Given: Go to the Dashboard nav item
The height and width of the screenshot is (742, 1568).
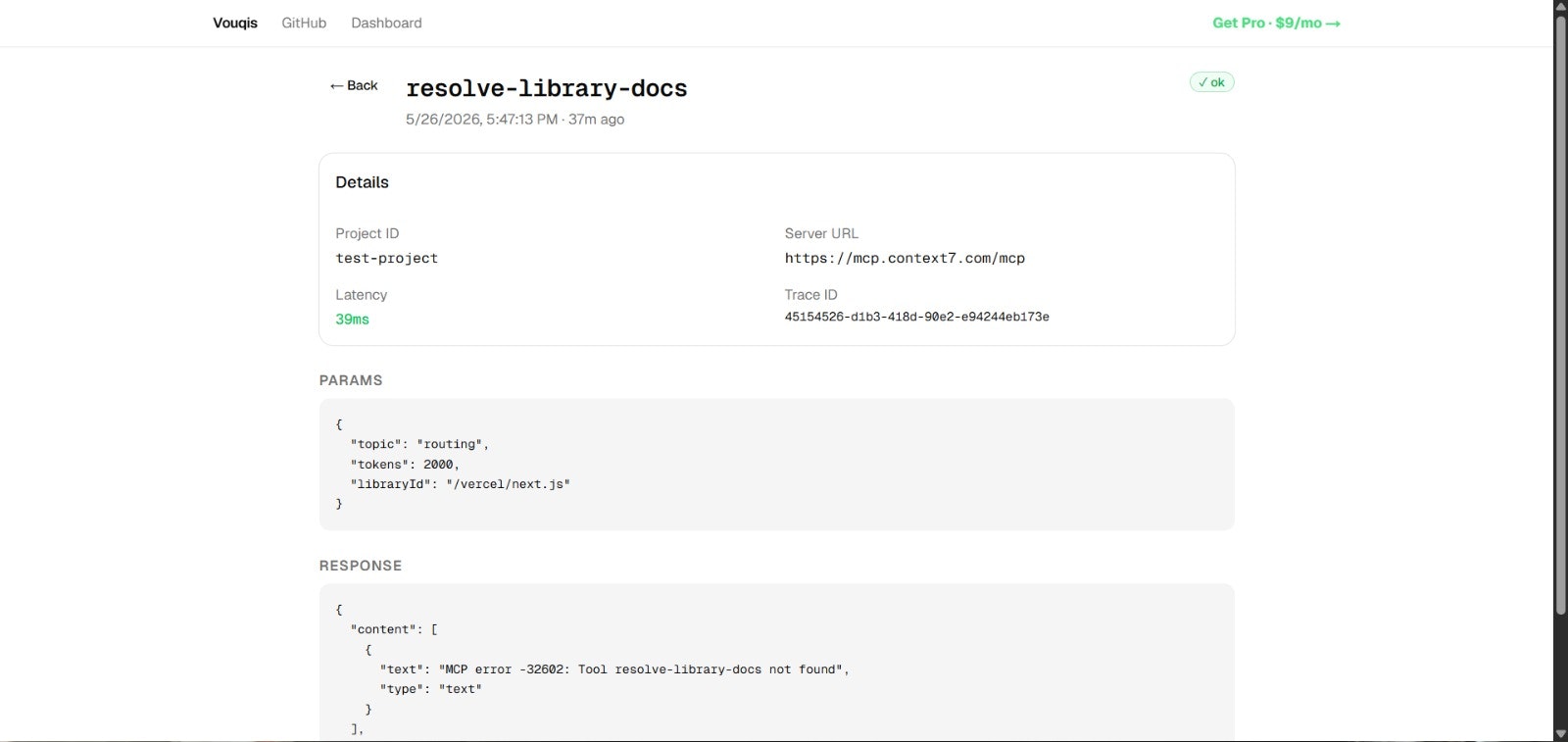Looking at the screenshot, I should pos(386,23).
